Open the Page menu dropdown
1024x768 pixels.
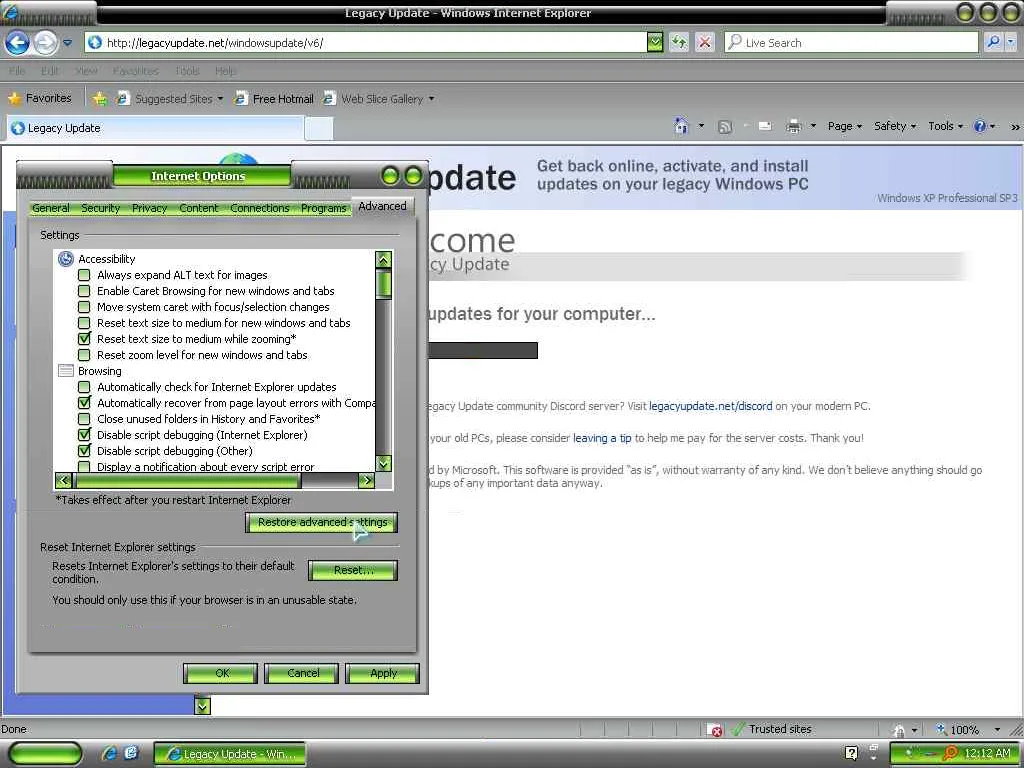pos(845,126)
